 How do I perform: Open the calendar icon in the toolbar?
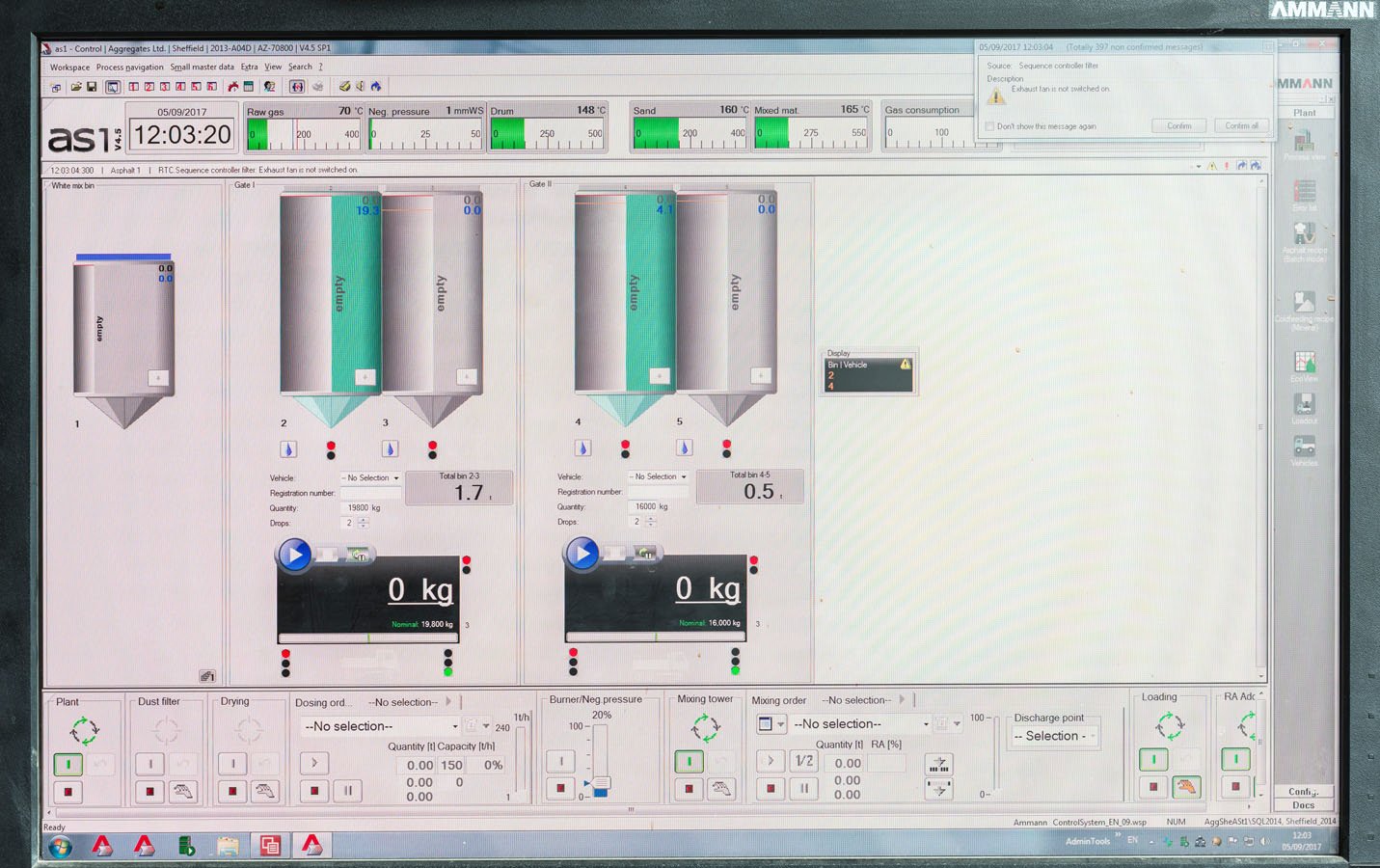(x=249, y=87)
